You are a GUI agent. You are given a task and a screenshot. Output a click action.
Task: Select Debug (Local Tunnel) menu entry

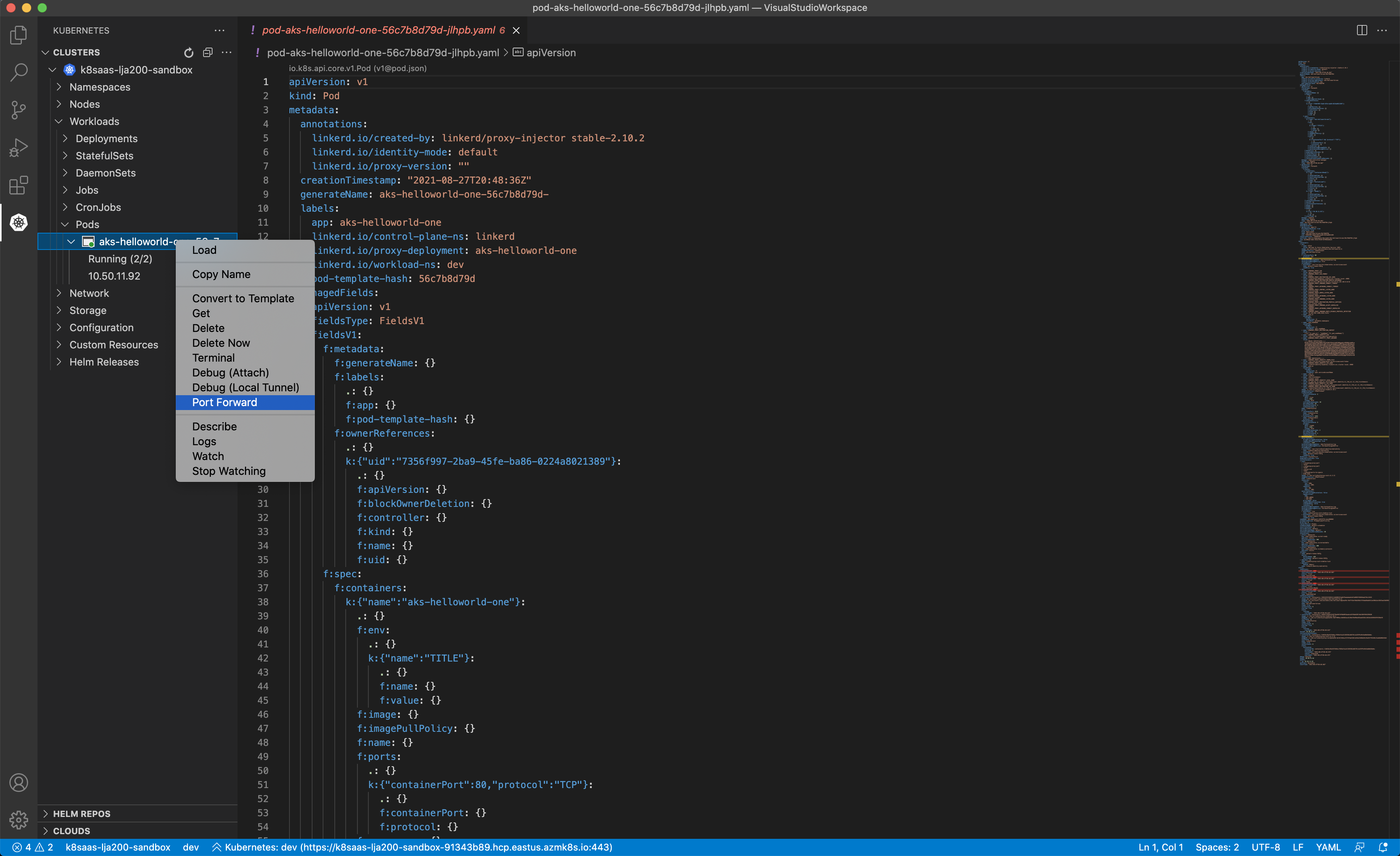tap(245, 387)
